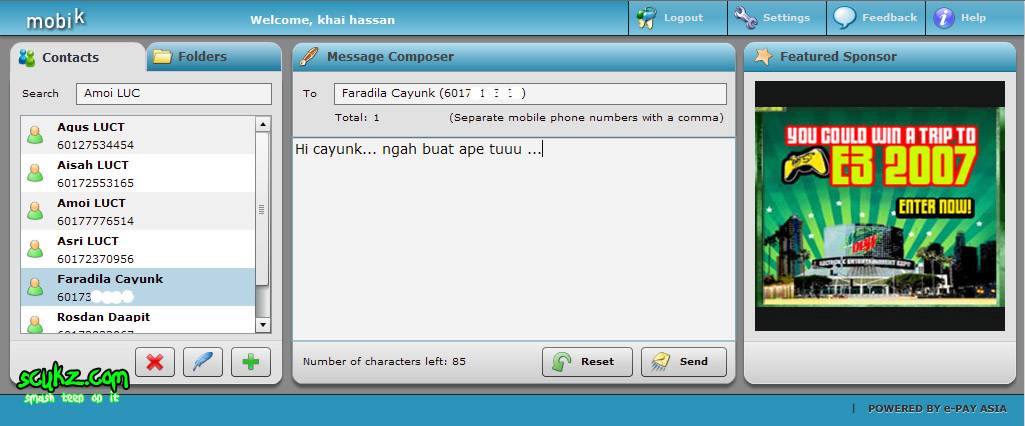Click the blue pen edit contact icon
This screenshot has width=1025, height=426.
pyautogui.click(x=202, y=362)
